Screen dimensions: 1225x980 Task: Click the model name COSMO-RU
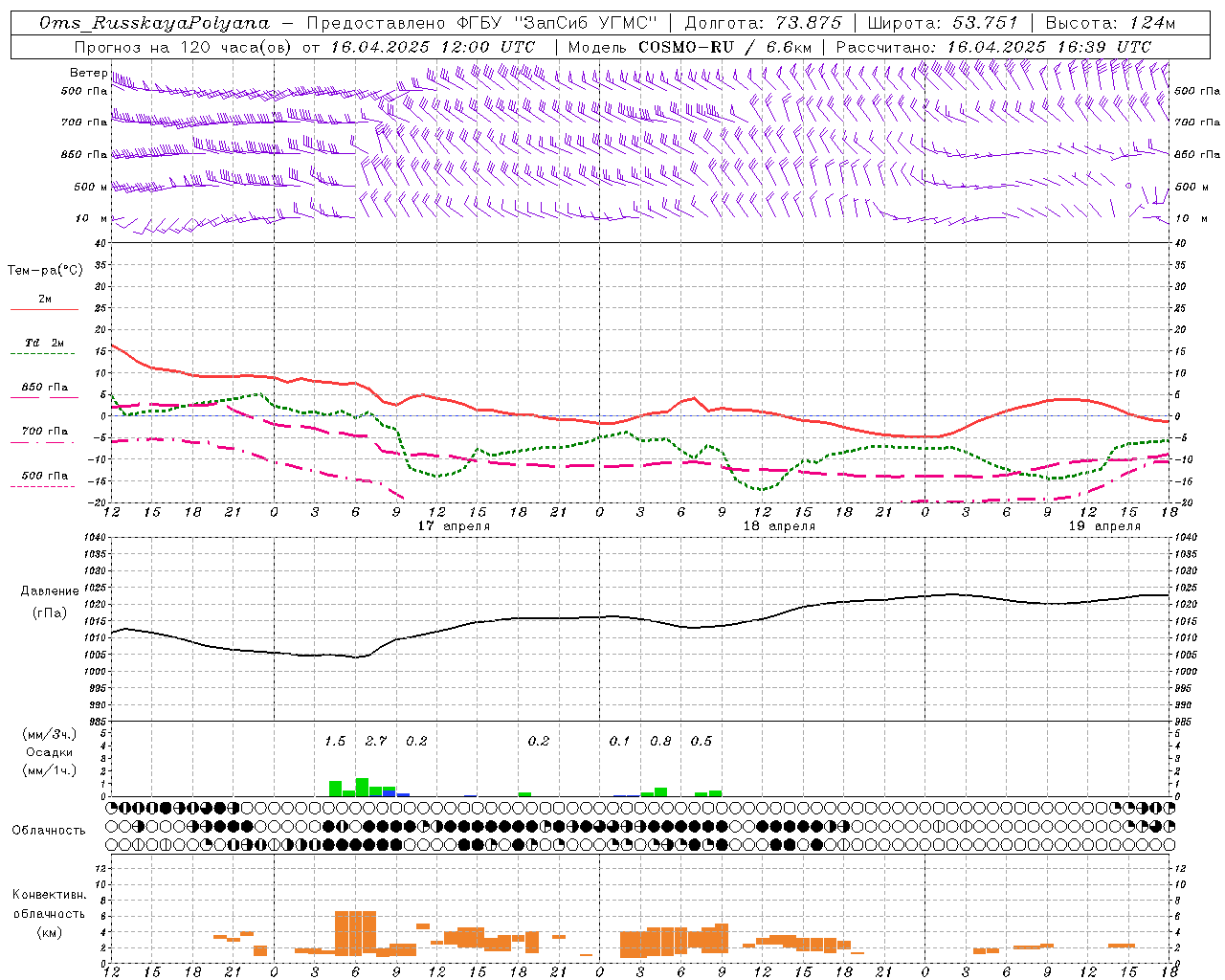pos(685,47)
